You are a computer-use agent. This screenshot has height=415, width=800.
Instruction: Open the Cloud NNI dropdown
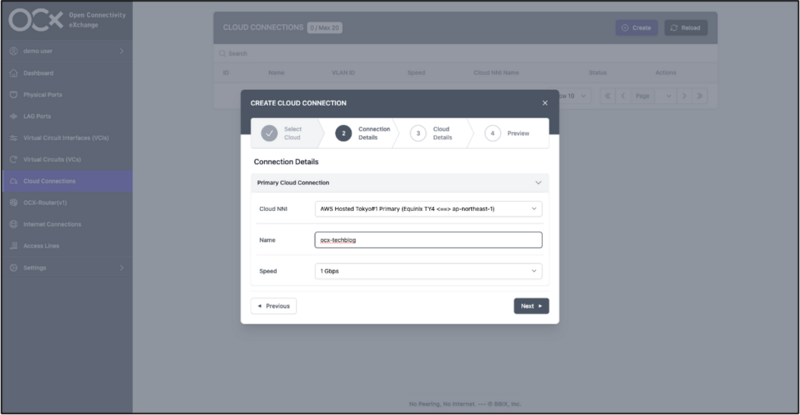click(428, 209)
